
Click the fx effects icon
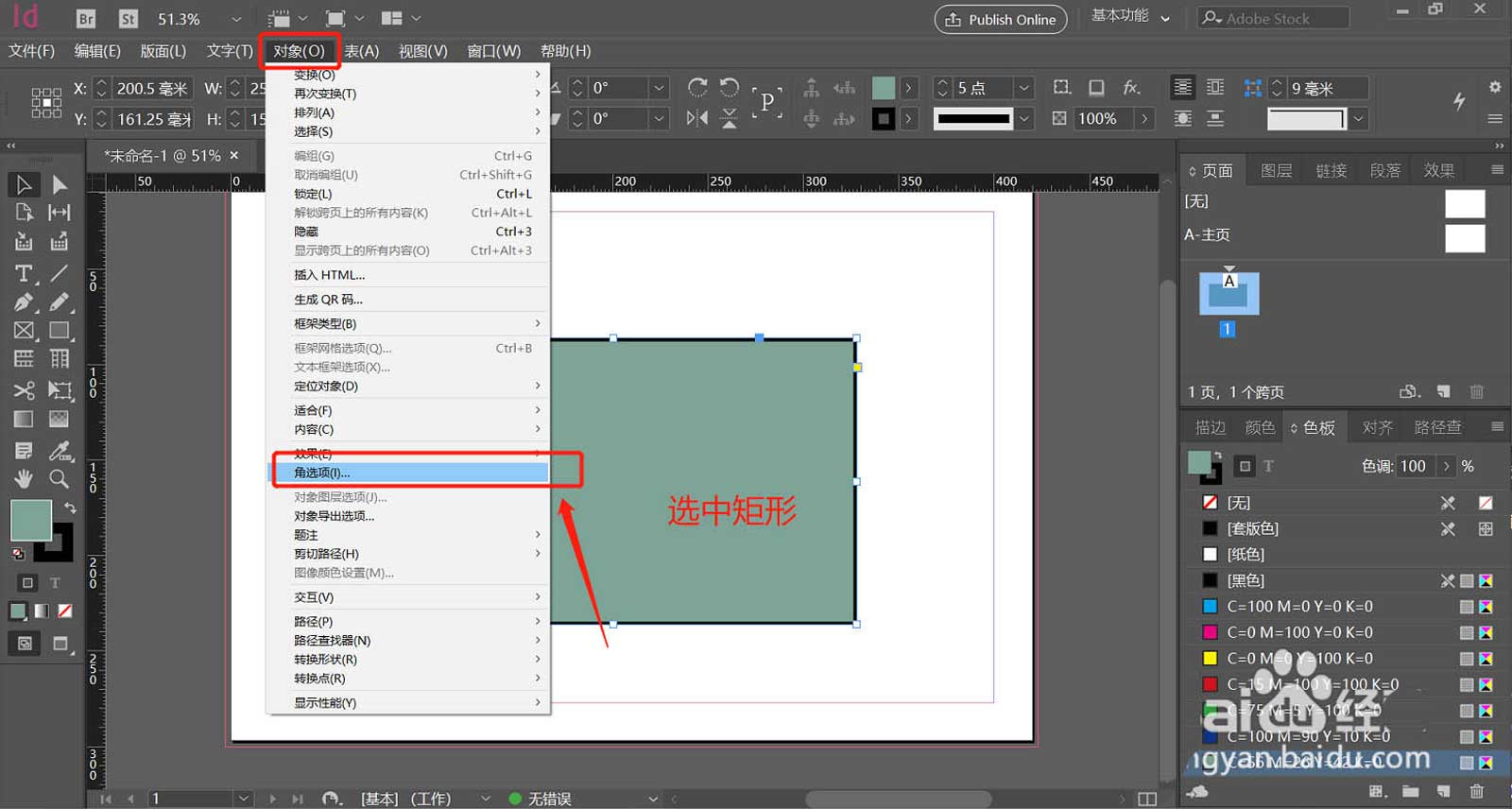(1131, 88)
